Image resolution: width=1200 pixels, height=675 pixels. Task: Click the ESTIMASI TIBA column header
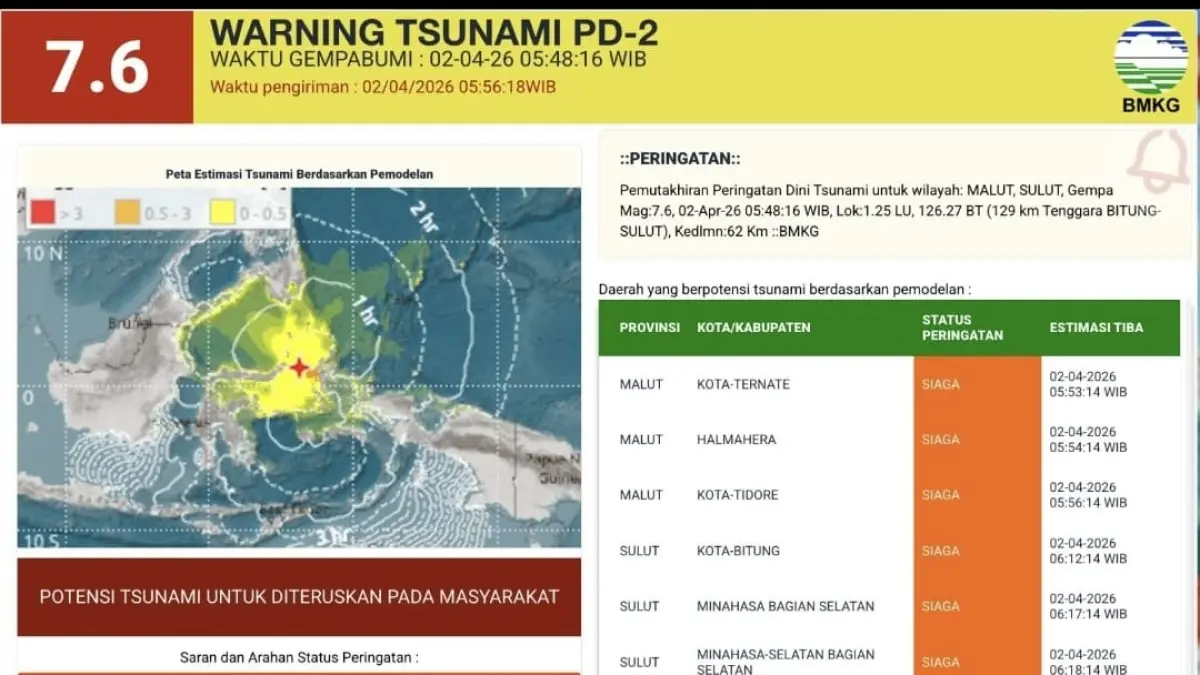[1096, 328]
